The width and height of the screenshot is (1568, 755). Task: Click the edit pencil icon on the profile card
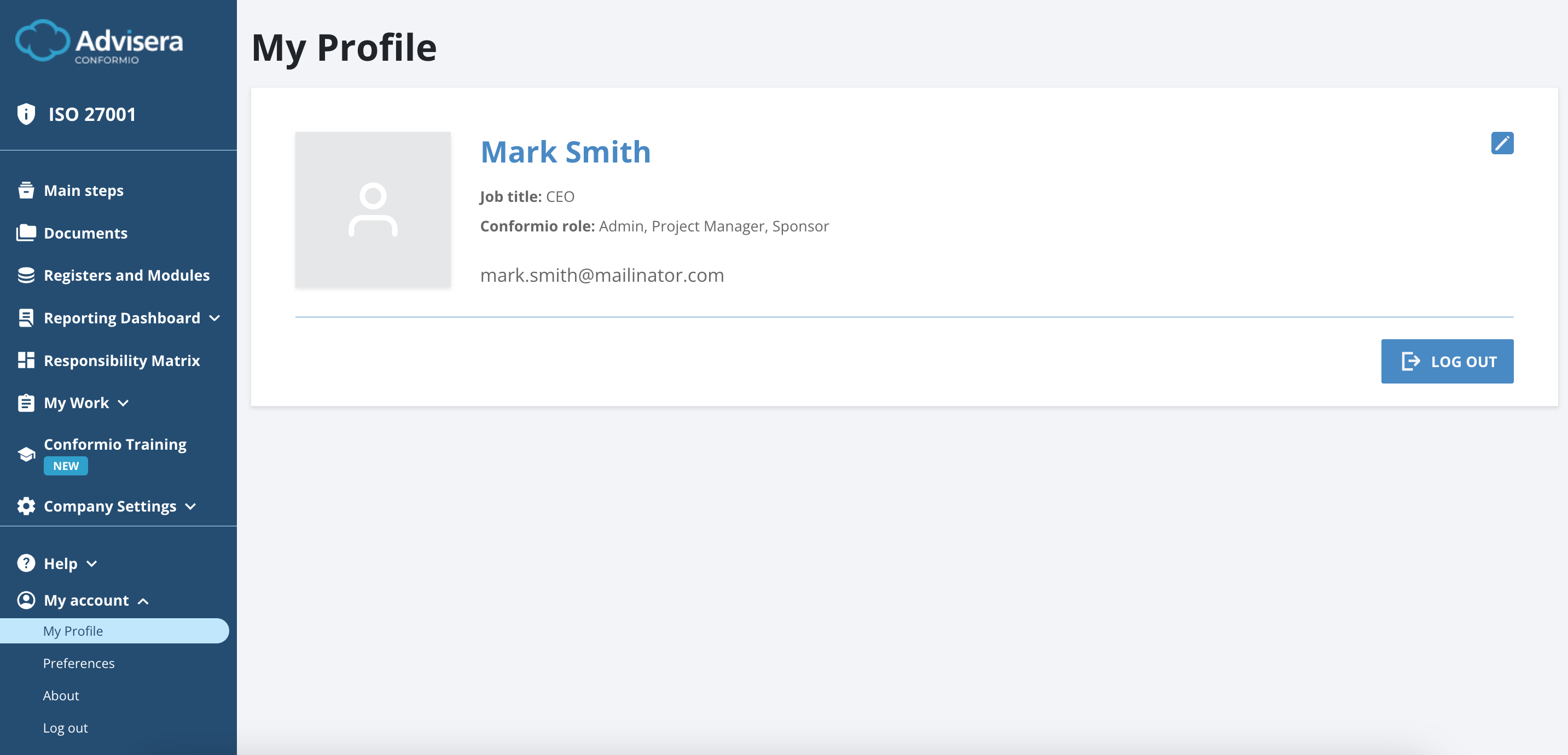click(x=1502, y=143)
